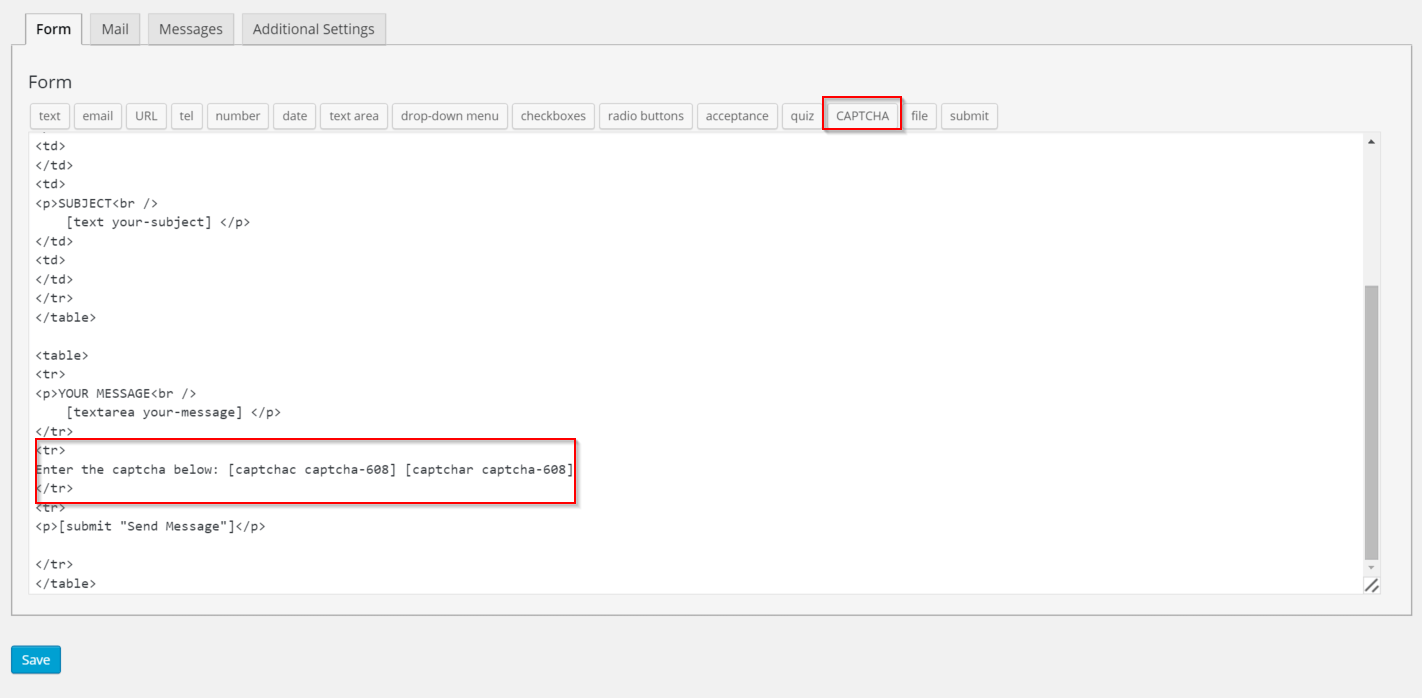Insert a file upload tag

pos(919,115)
